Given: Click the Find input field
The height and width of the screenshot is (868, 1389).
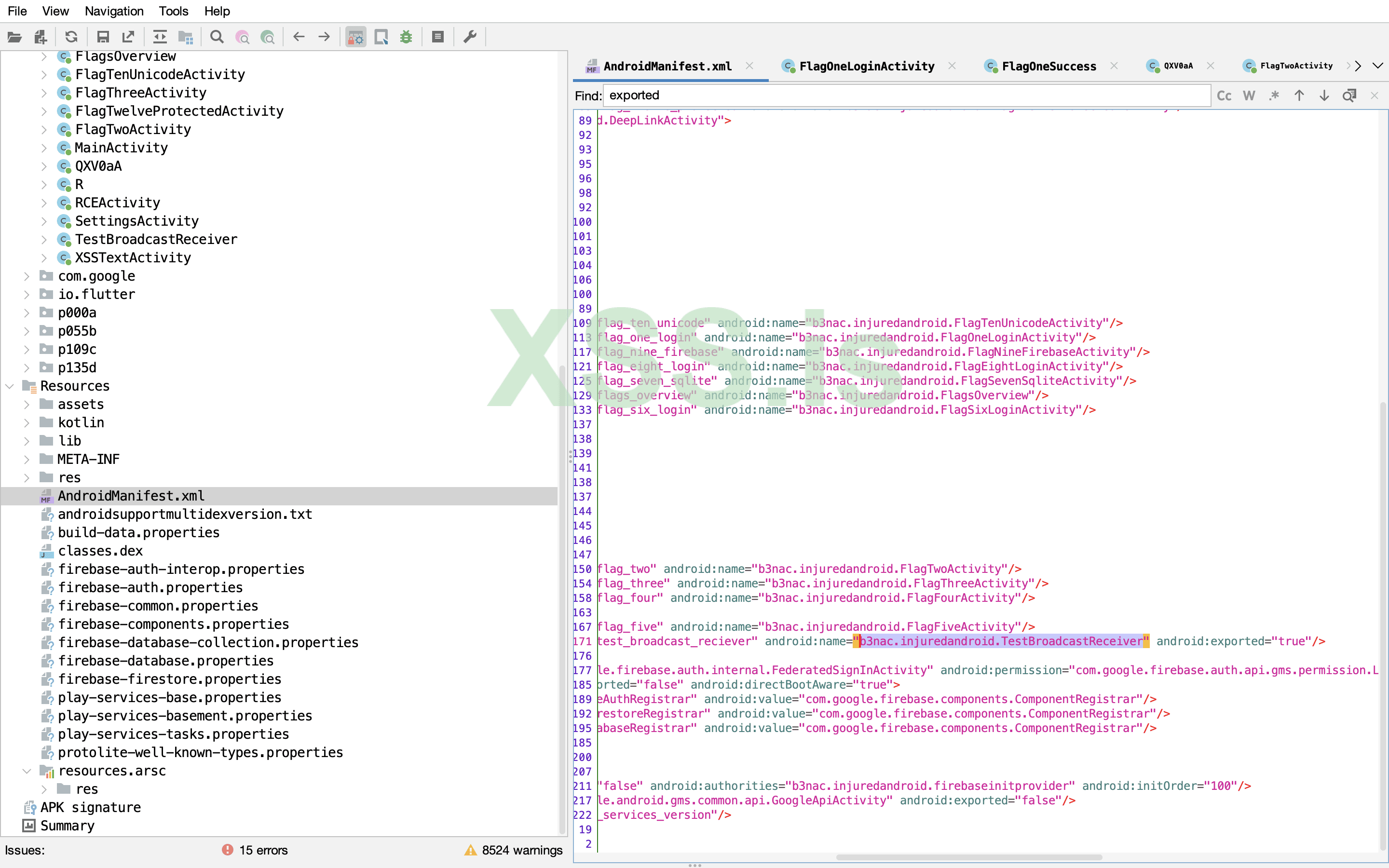Looking at the screenshot, I should 907,96.
